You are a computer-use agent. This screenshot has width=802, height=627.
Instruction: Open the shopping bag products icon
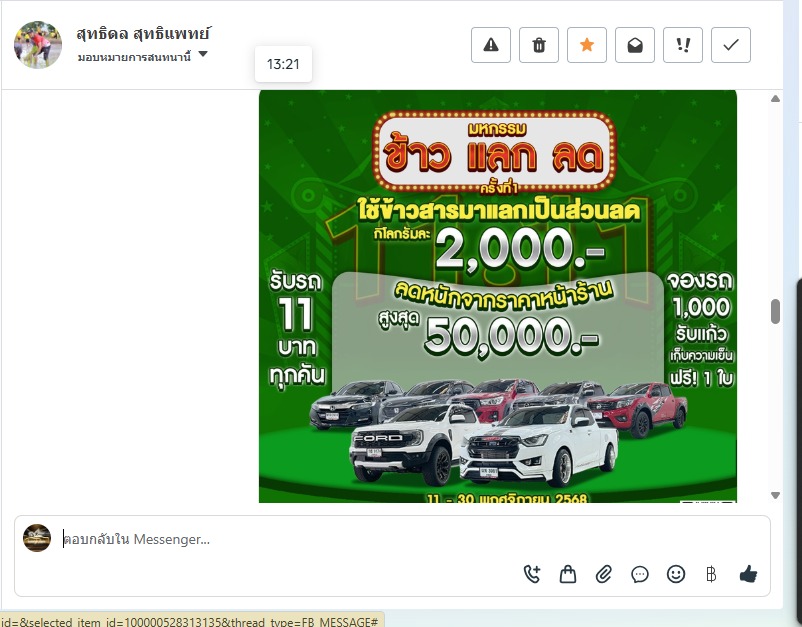pyautogui.click(x=568, y=574)
